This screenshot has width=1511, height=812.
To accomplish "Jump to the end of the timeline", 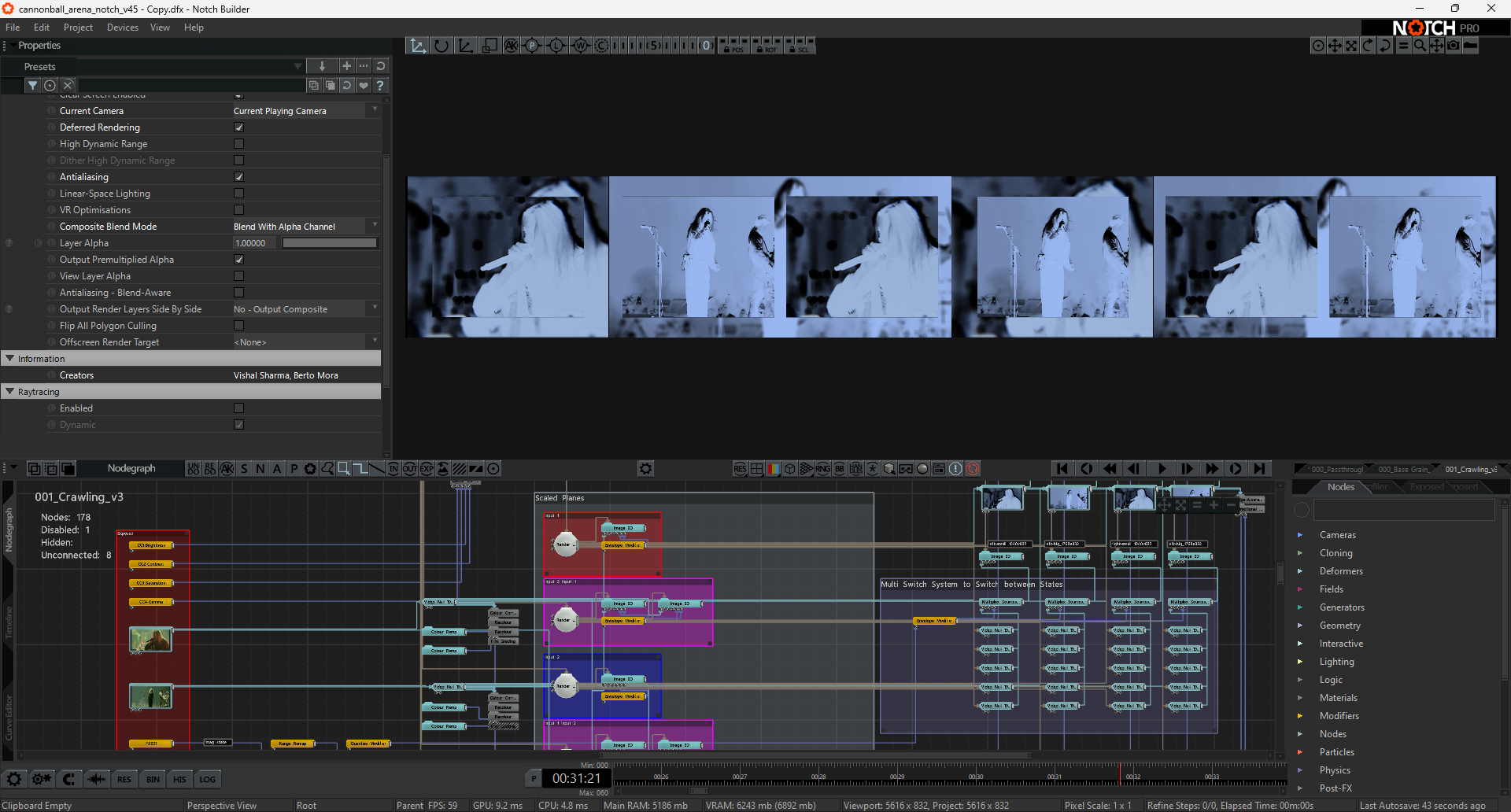I will pyautogui.click(x=1260, y=468).
